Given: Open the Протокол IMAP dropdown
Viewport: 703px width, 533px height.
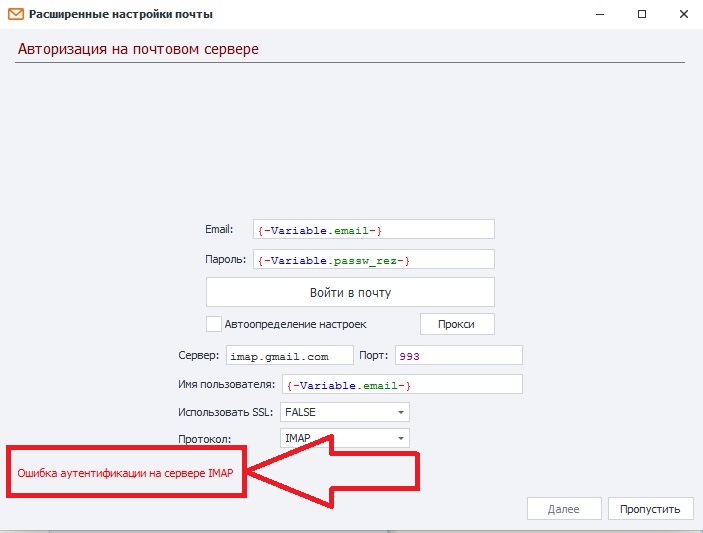Looking at the screenshot, I should tap(344, 438).
